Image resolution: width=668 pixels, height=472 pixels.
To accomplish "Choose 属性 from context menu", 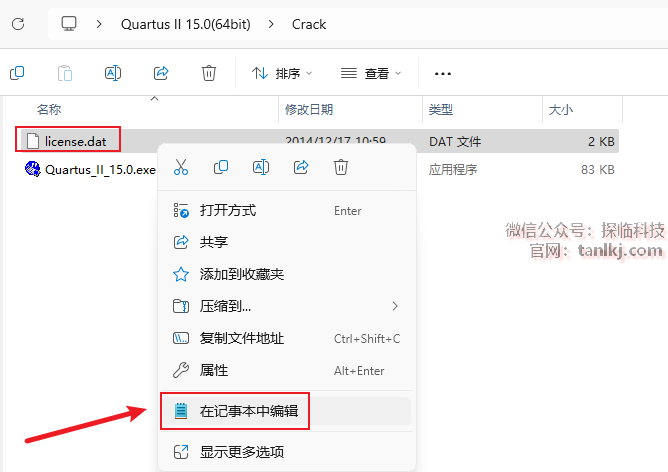I will click(x=286, y=371).
